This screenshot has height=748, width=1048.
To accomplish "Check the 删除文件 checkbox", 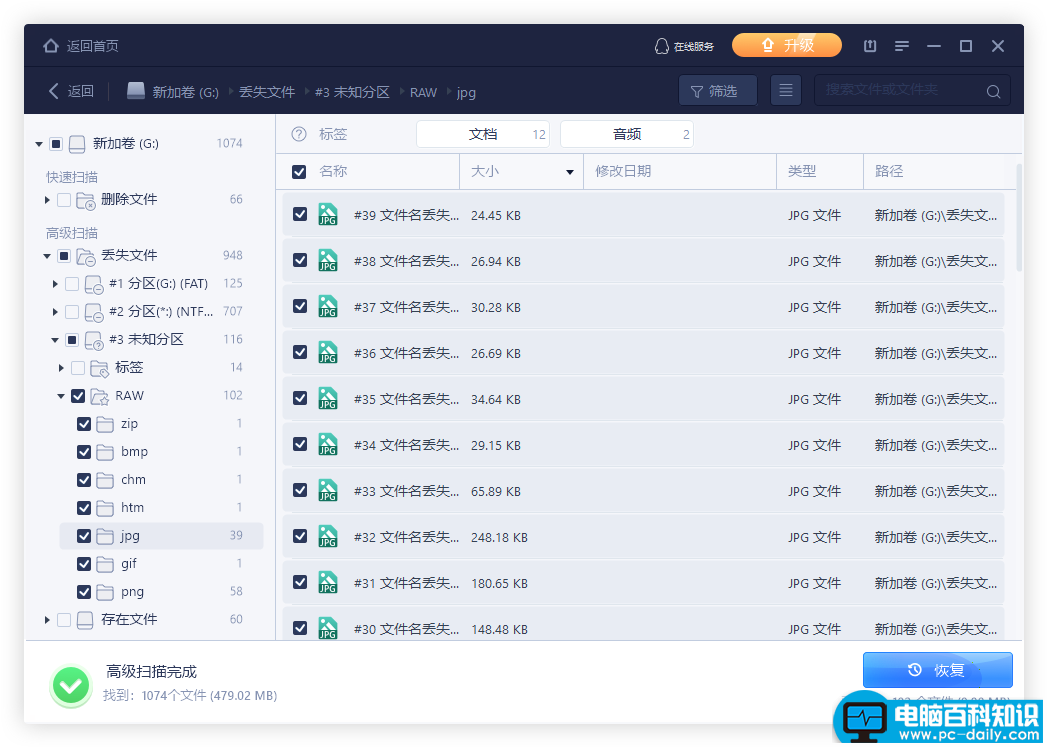I will (x=64, y=200).
